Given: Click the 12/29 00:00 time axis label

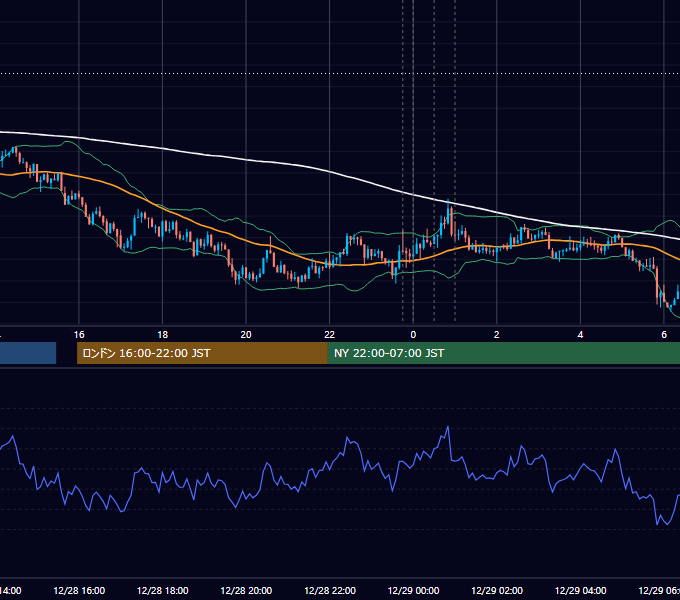Looking at the screenshot, I should pyautogui.click(x=413, y=590).
